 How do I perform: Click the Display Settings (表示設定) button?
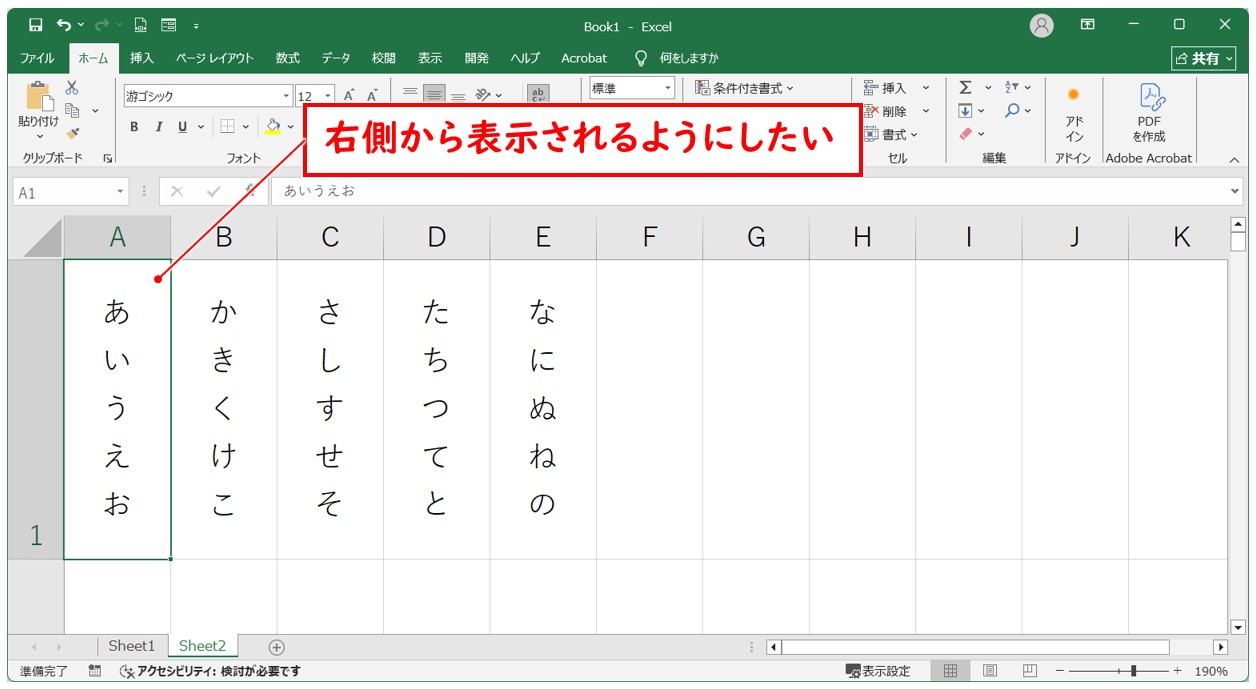[x=878, y=671]
